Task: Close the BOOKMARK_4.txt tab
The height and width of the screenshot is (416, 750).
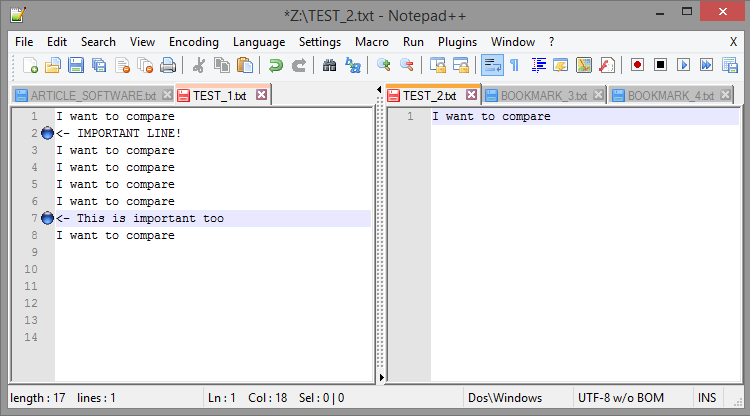Action: [725, 95]
